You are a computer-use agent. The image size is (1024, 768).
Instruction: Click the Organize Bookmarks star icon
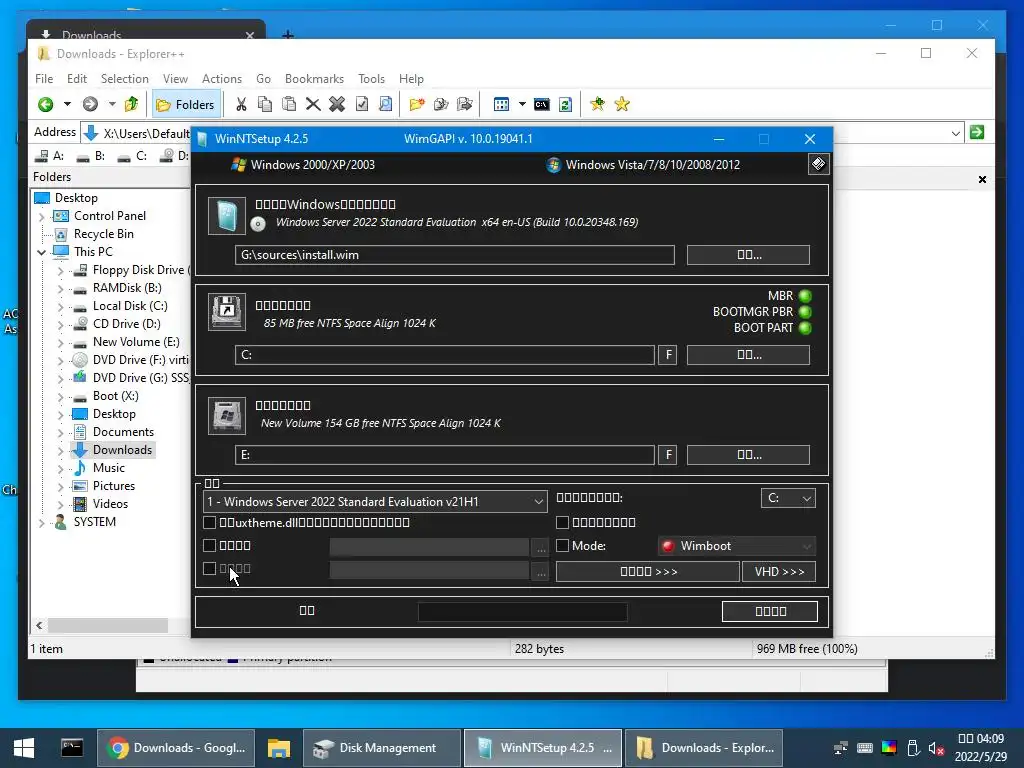point(622,104)
